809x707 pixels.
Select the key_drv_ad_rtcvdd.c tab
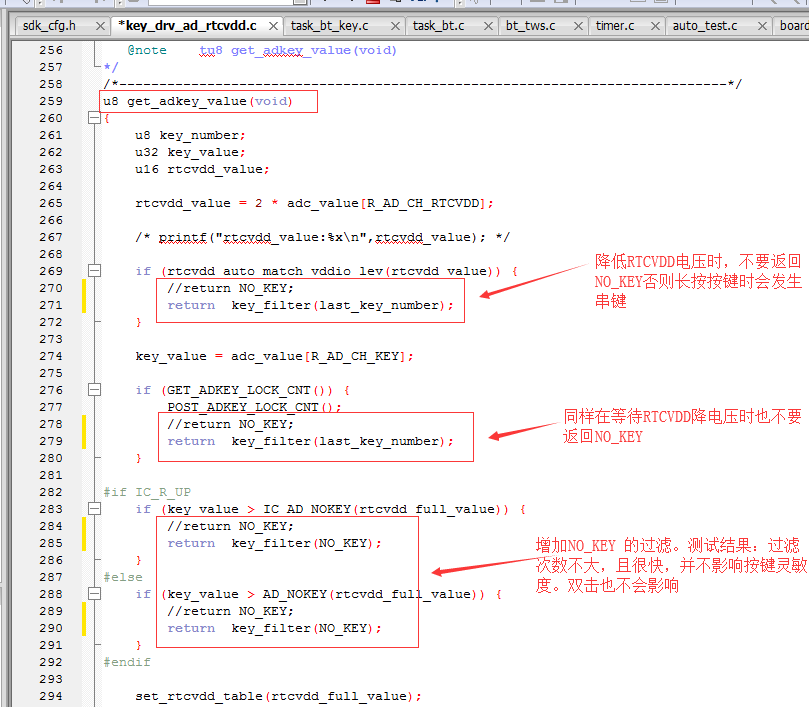187,26
